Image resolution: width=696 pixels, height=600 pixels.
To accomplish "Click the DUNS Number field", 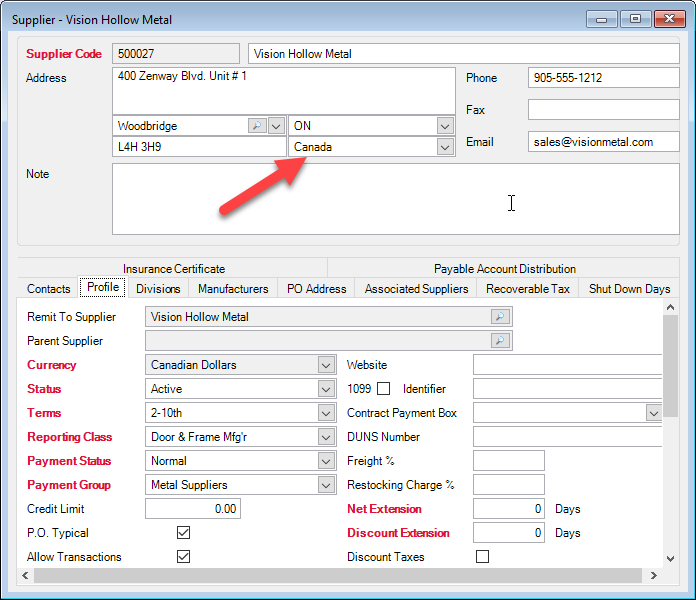I will tap(567, 437).
